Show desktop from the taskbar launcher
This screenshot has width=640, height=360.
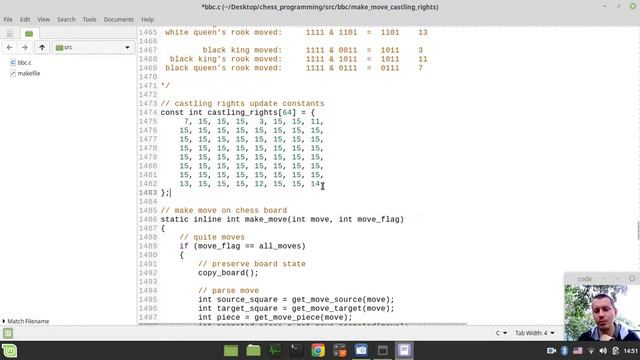231,351
